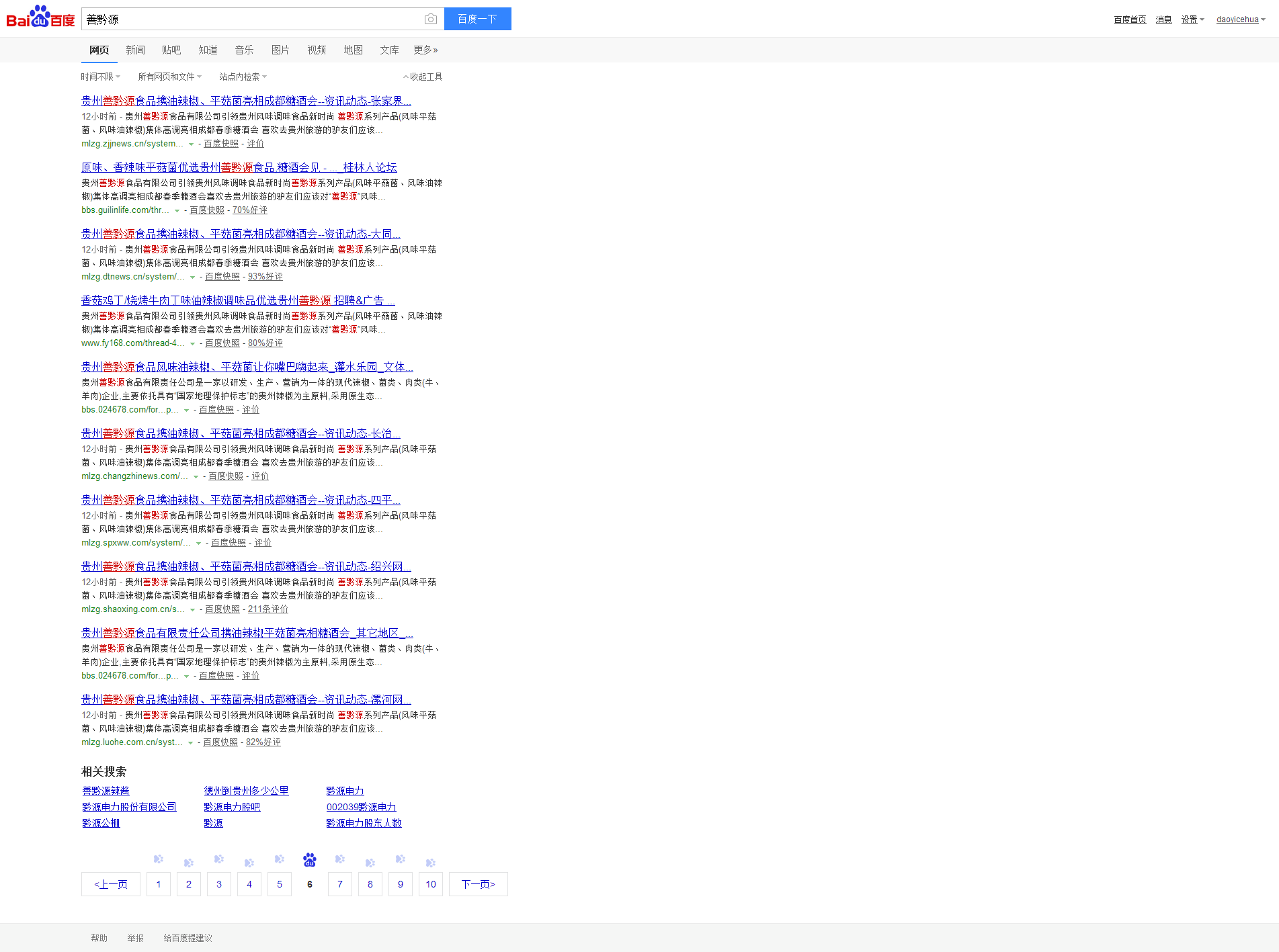Click the paw icon above page 2
Image resolution: width=1279 pixels, height=952 pixels.
click(x=189, y=863)
